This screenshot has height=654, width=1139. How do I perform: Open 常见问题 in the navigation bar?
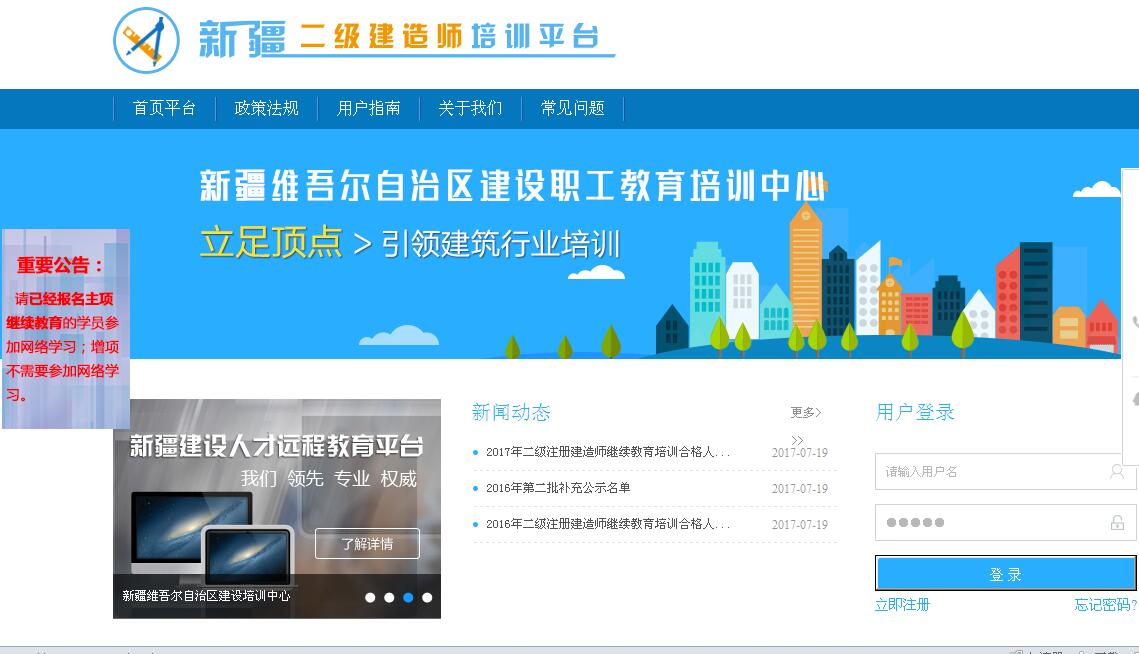[x=573, y=108]
